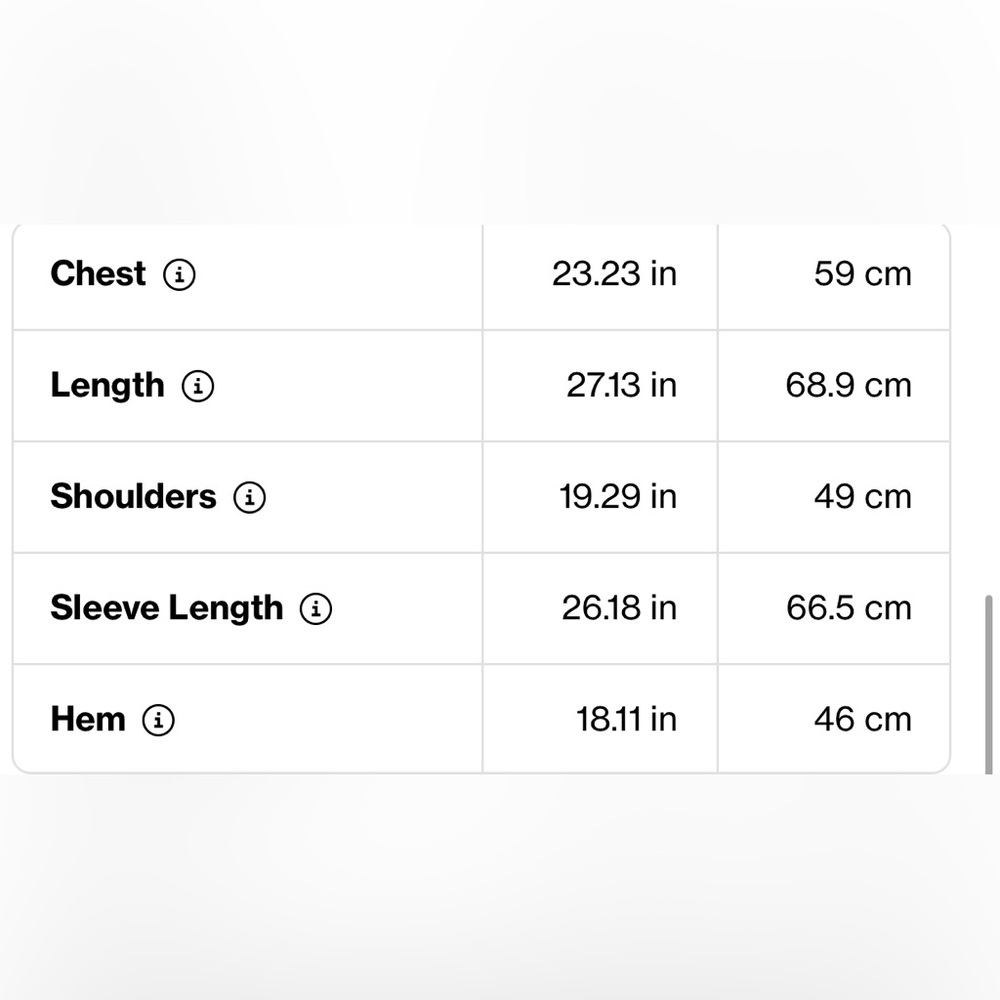
Task: Select the Sleeve Length row label
Action: pos(166,608)
